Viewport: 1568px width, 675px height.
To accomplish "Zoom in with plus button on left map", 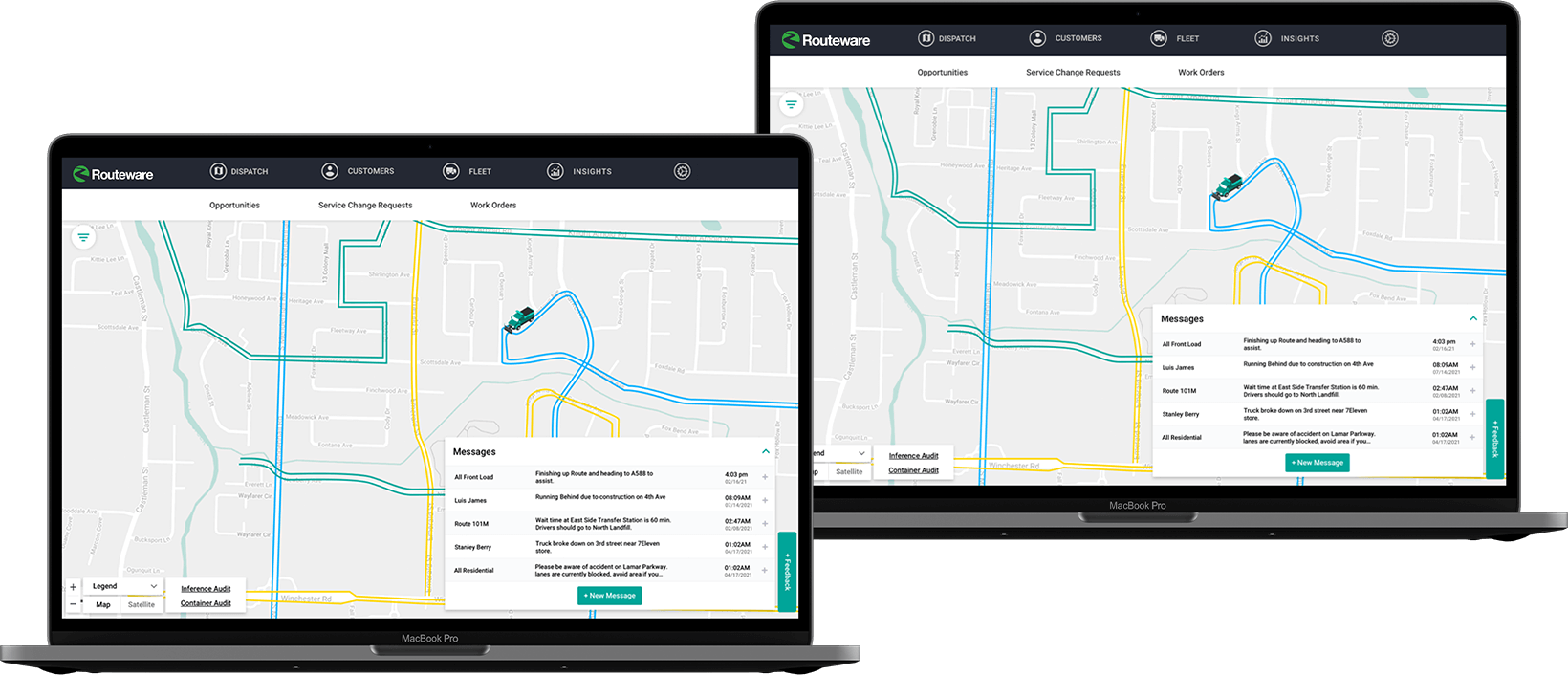I will (73, 587).
